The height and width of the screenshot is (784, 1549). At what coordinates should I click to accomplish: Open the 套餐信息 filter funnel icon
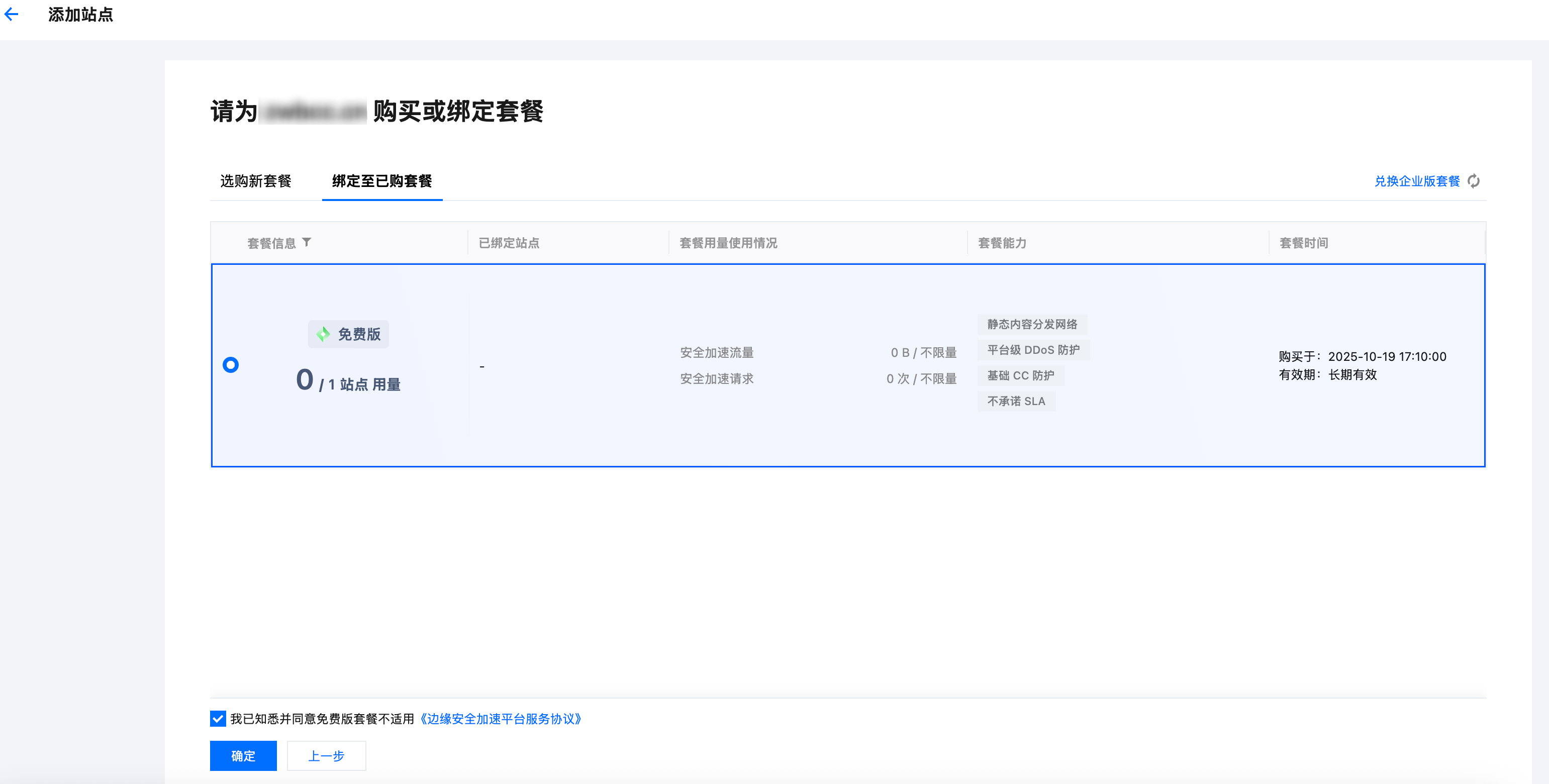307,242
